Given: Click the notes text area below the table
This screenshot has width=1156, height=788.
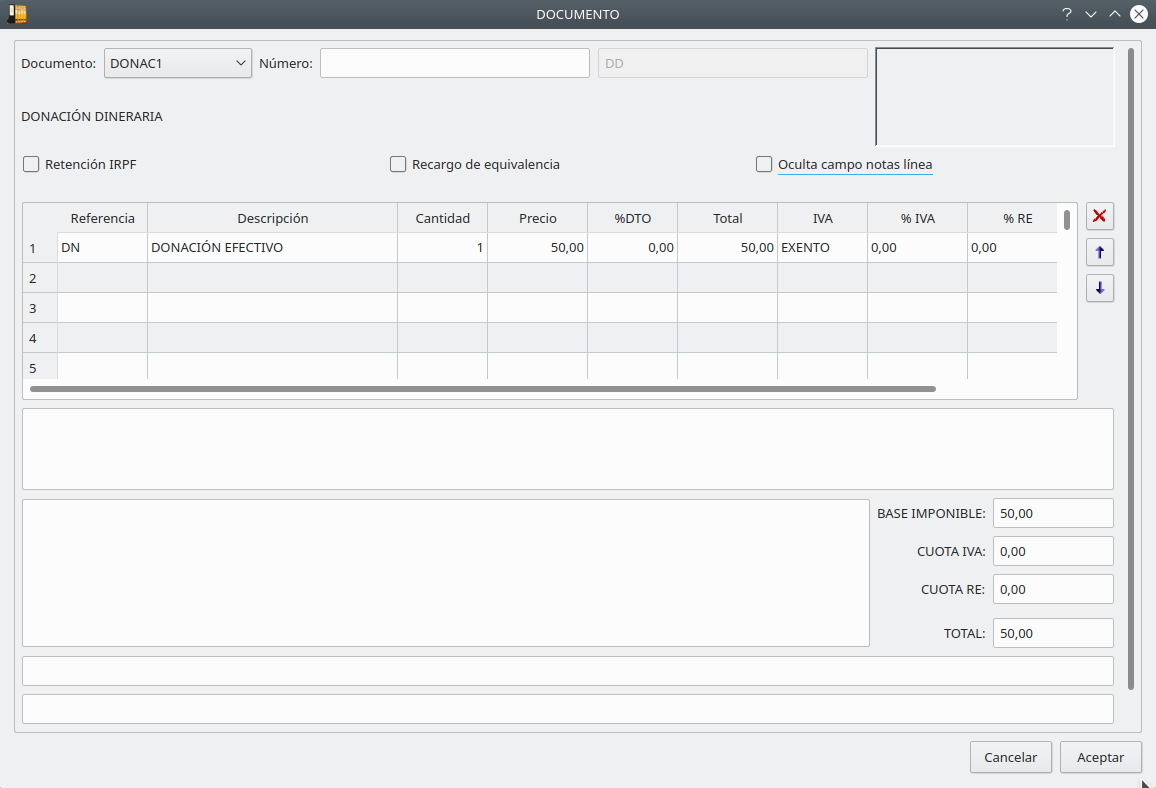Looking at the screenshot, I should click(568, 449).
